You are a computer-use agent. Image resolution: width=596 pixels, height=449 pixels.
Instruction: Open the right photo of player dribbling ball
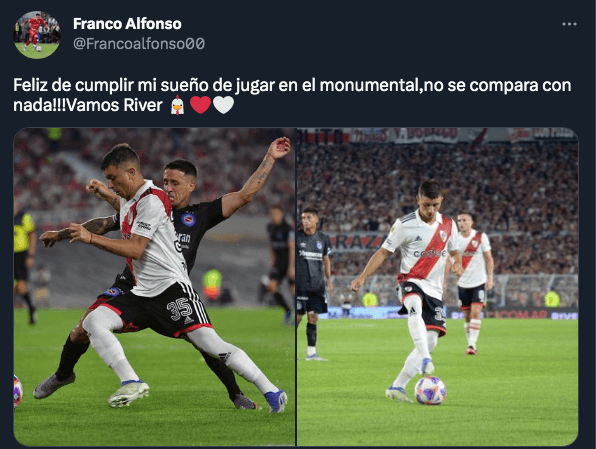(x=437, y=287)
